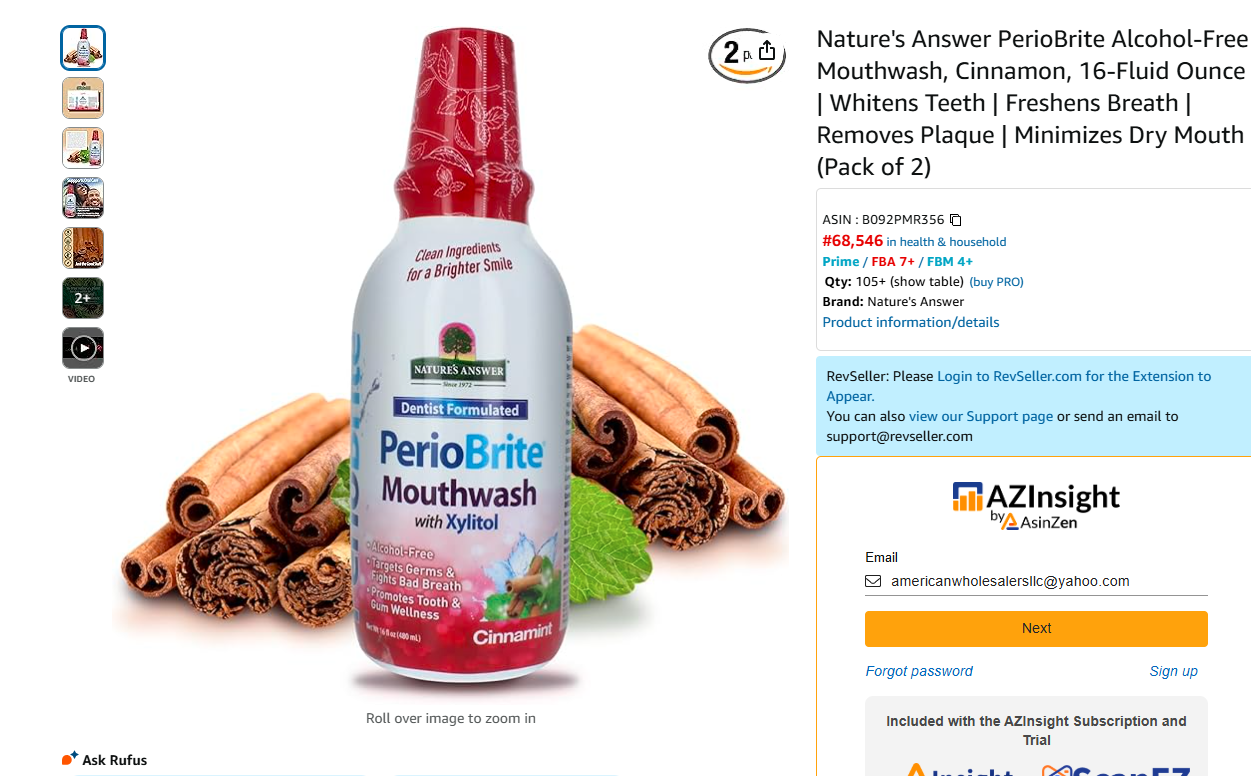Click the Sign up link

(x=1174, y=671)
